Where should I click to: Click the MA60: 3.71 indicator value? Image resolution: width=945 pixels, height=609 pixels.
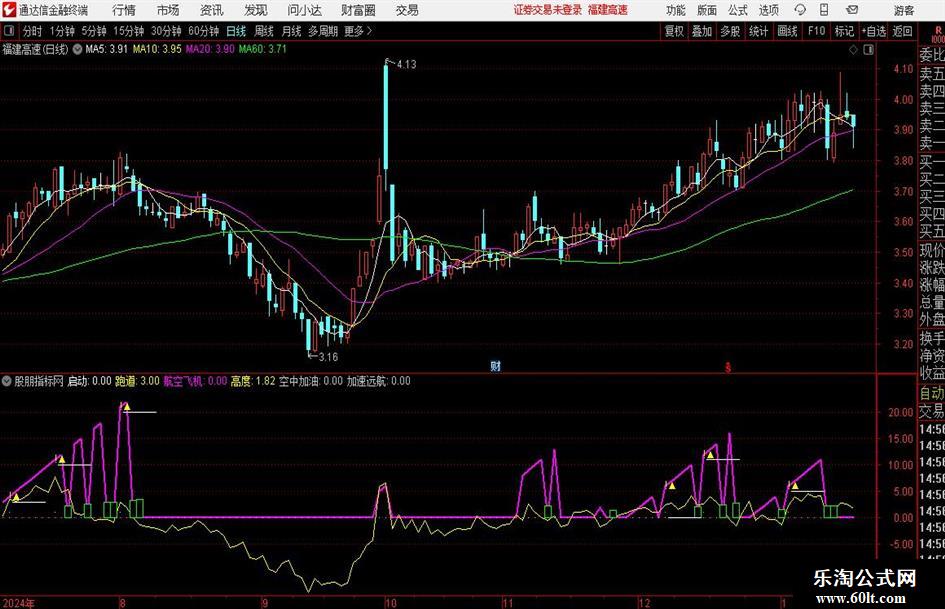click(x=263, y=49)
